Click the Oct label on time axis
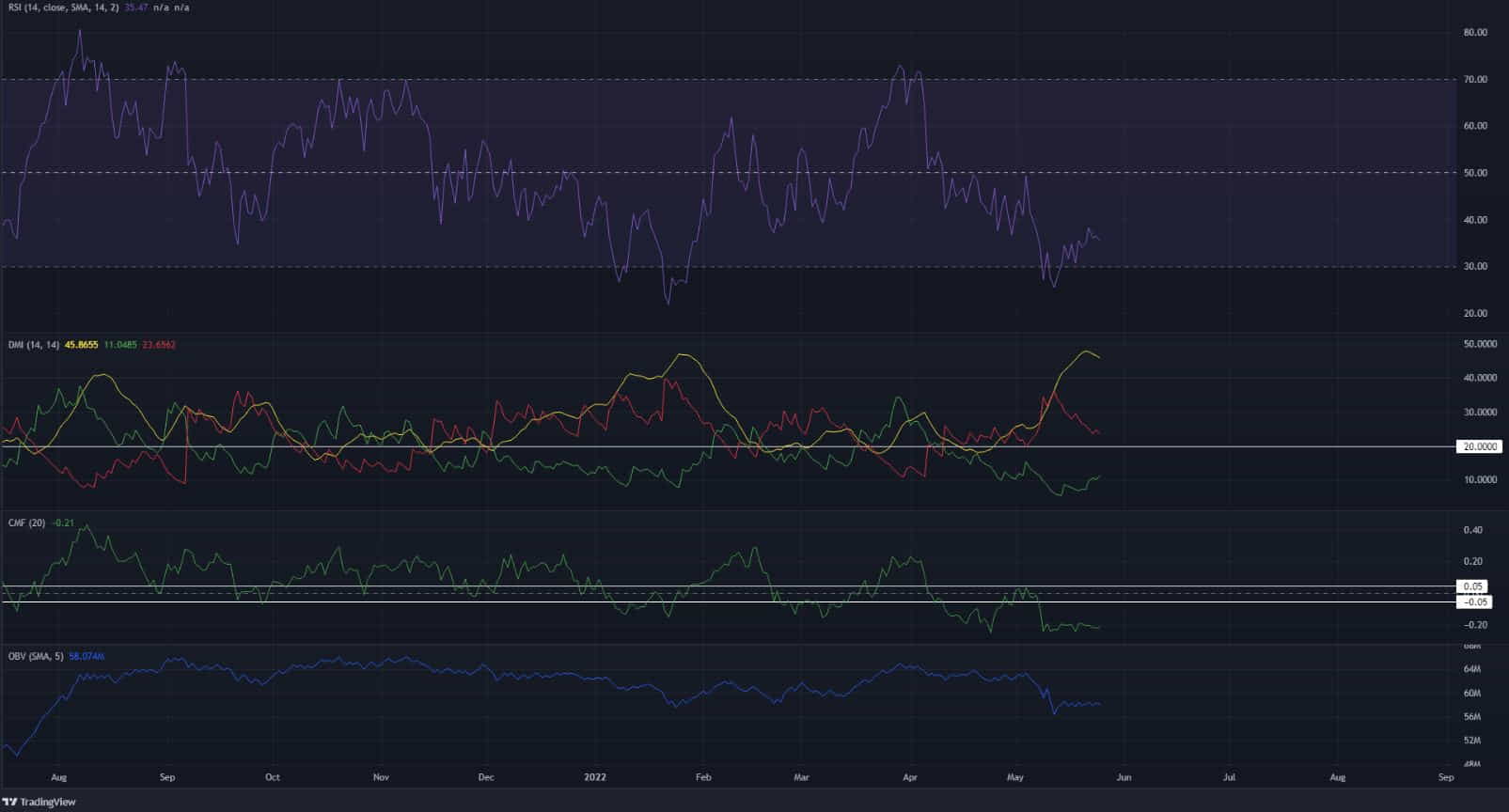1509x812 pixels. tap(273, 777)
